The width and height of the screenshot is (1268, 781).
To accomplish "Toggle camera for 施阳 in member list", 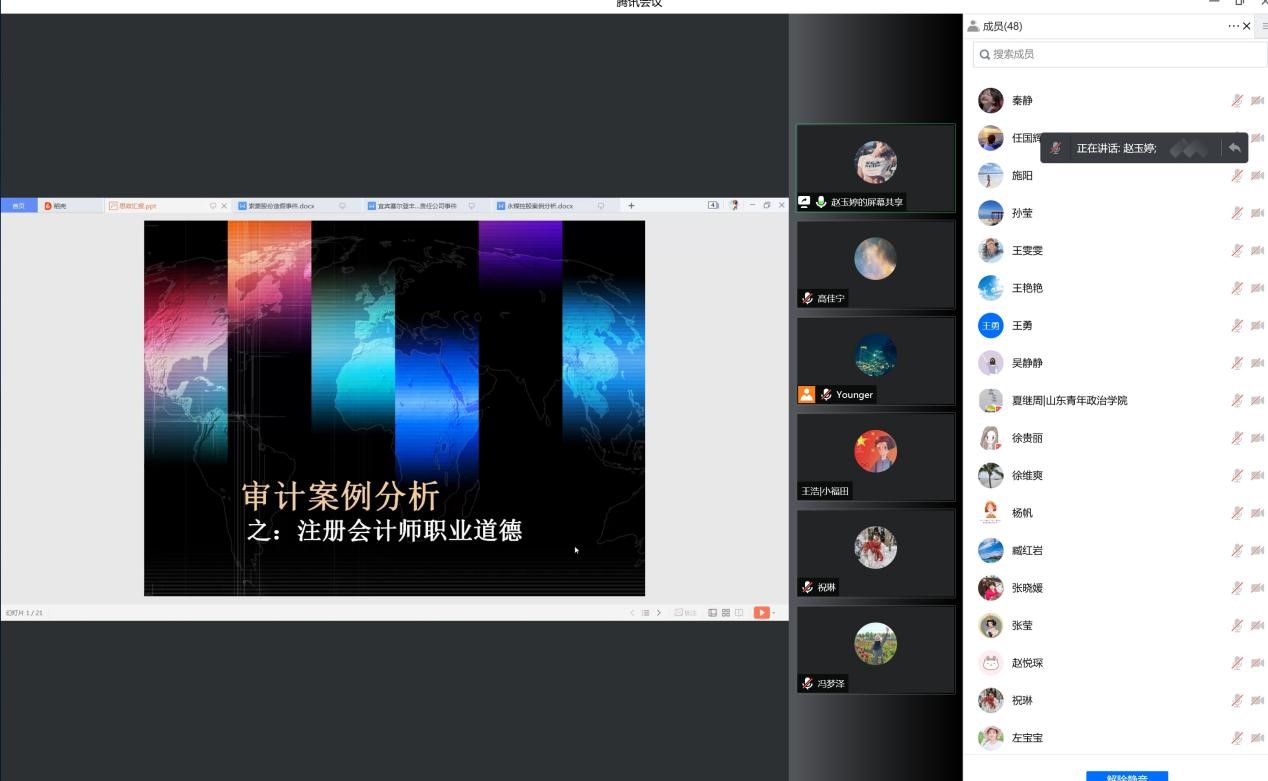I will [1257, 176].
